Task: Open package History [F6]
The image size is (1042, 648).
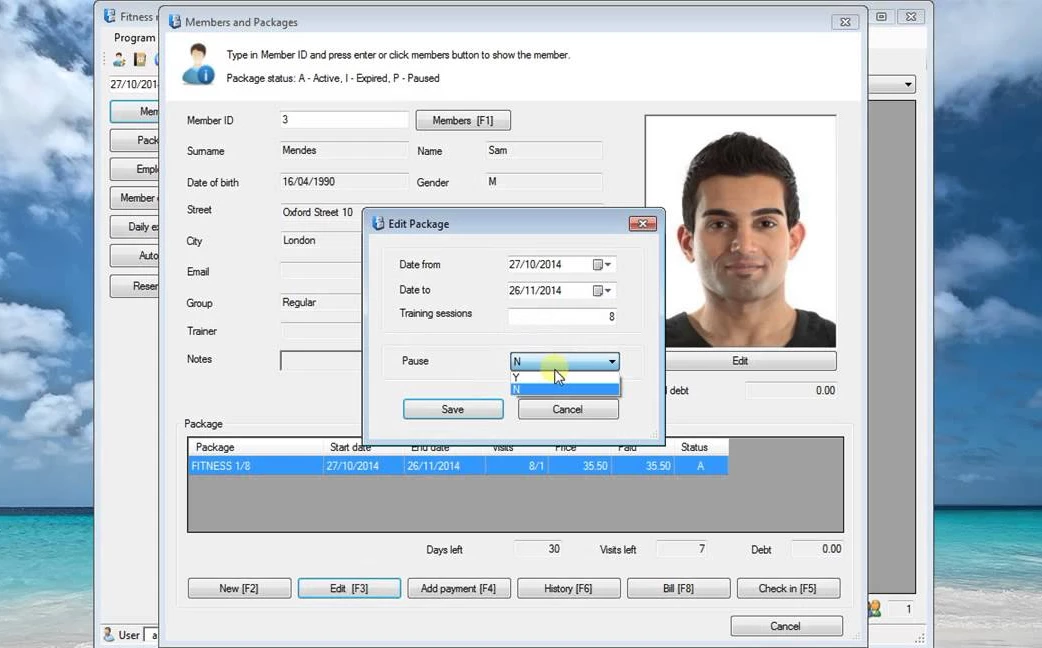Action: pyautogui.click(x=568, y=588)
